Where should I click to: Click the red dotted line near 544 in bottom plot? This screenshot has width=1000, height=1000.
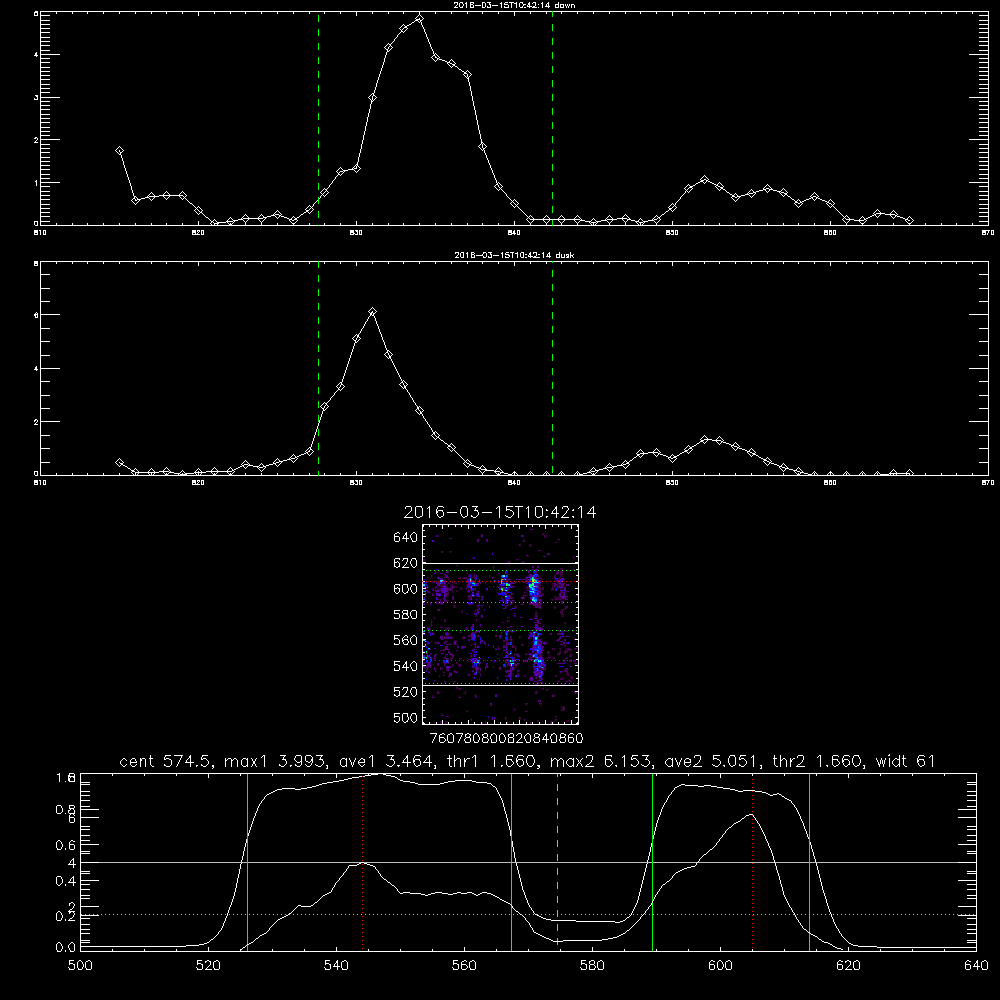(x=362, y=861)
